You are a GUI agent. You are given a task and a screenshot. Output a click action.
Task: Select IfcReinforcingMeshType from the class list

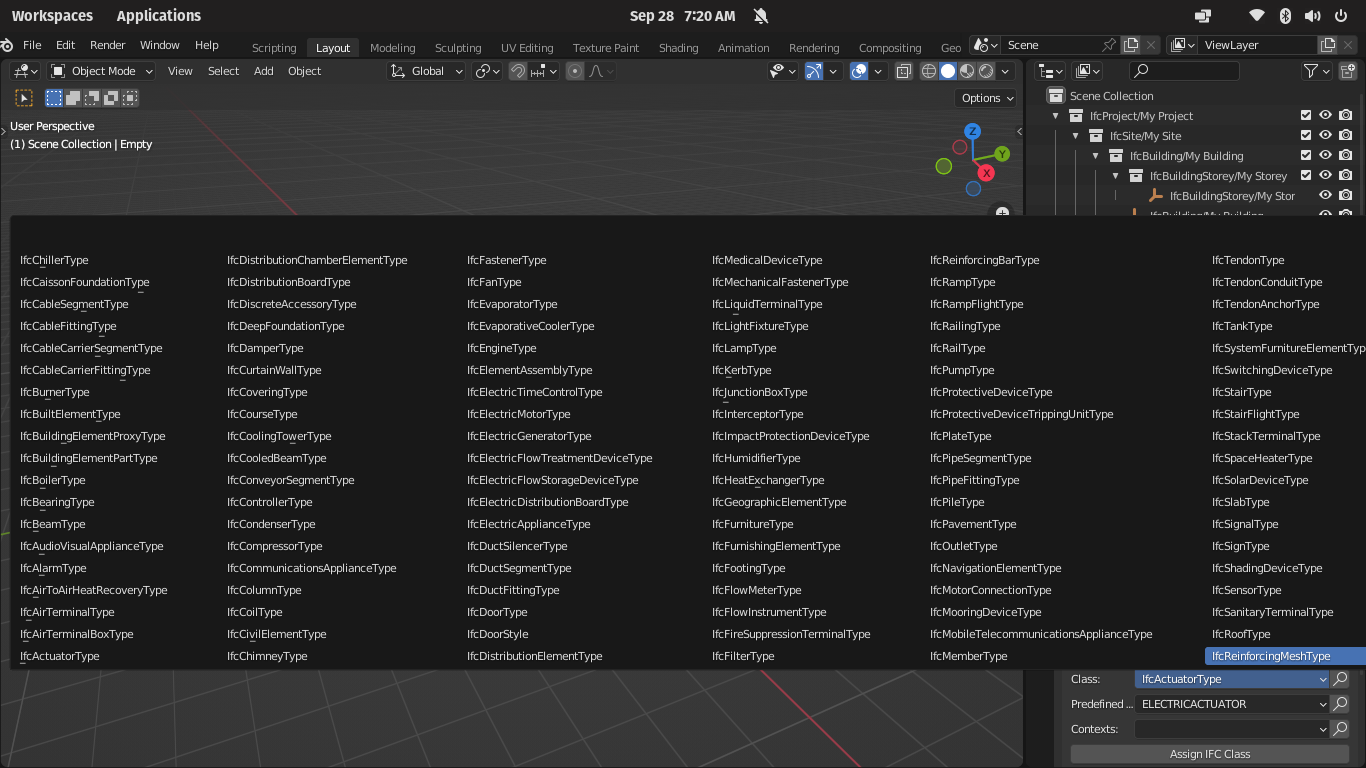(1271, 656)
